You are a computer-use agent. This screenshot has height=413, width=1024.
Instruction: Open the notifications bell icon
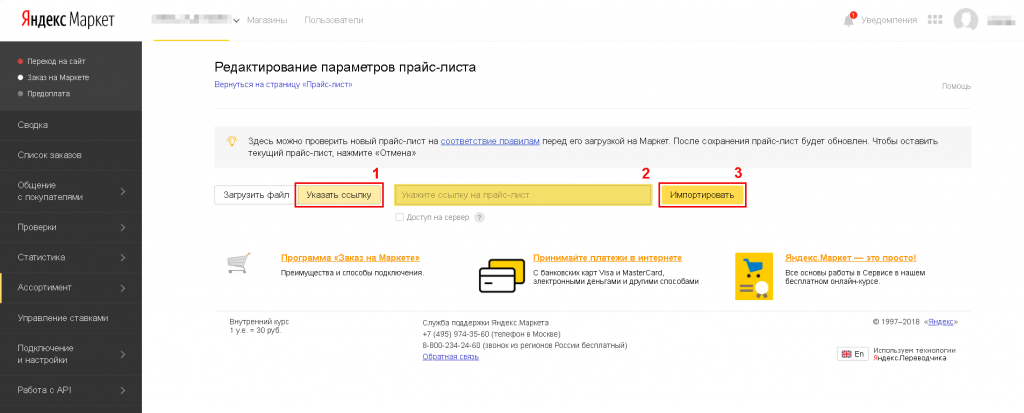pos(848,20)
